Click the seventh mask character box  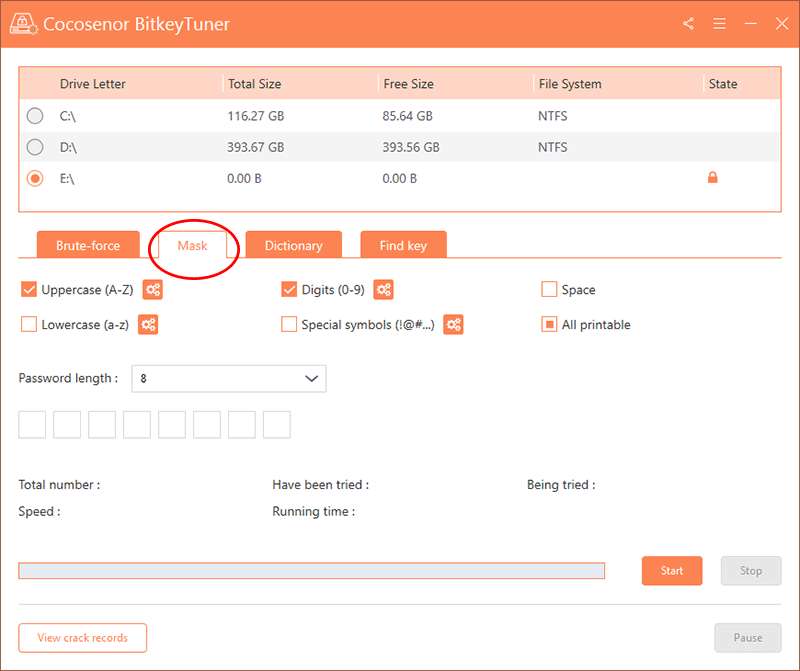(242, 425)
